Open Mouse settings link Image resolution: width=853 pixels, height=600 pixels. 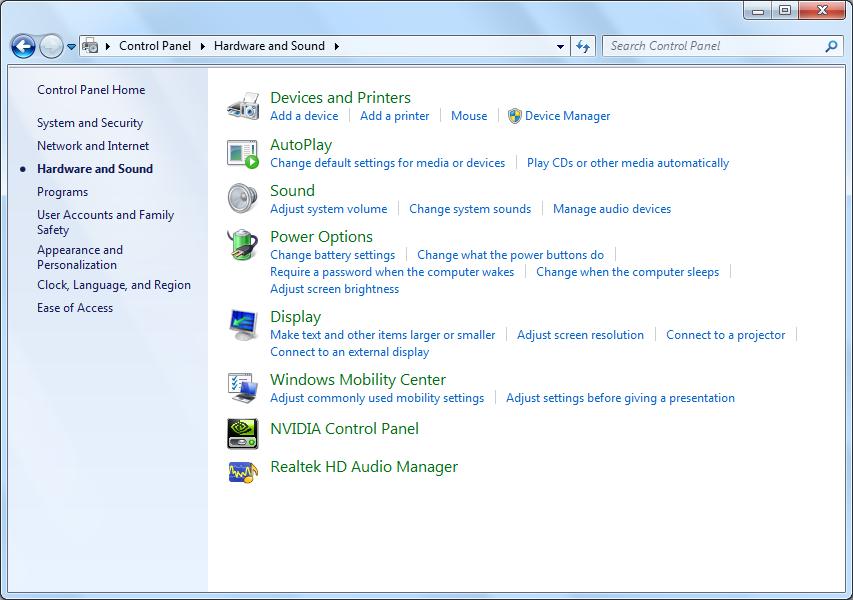pos(469,116)
